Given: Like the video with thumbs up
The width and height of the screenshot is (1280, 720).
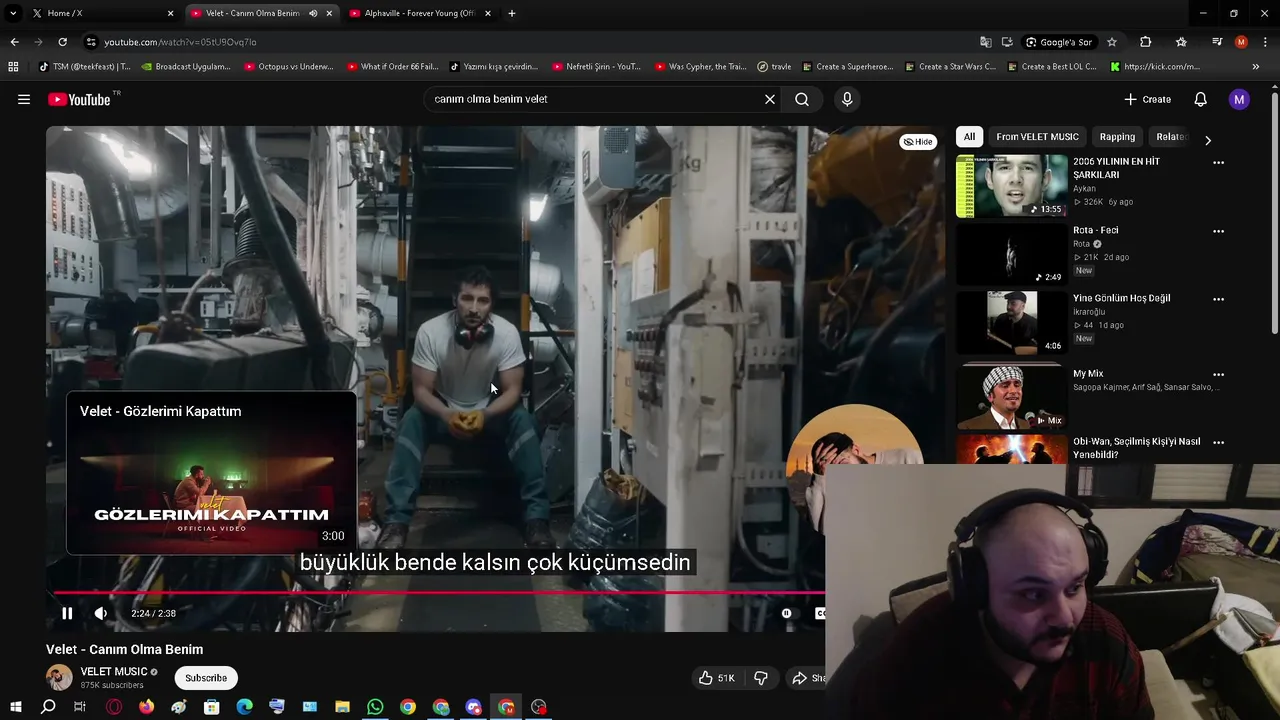Looking at the screenshot, I should click(x=716, y=678).
